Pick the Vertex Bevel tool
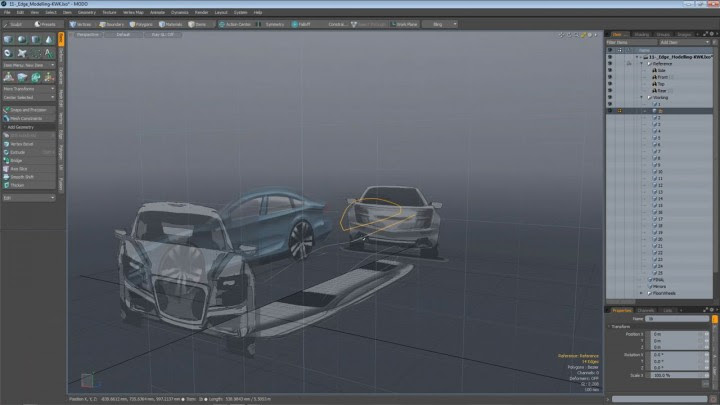The width and height of the screenshot is (720, 405). (x=23, y=145)
